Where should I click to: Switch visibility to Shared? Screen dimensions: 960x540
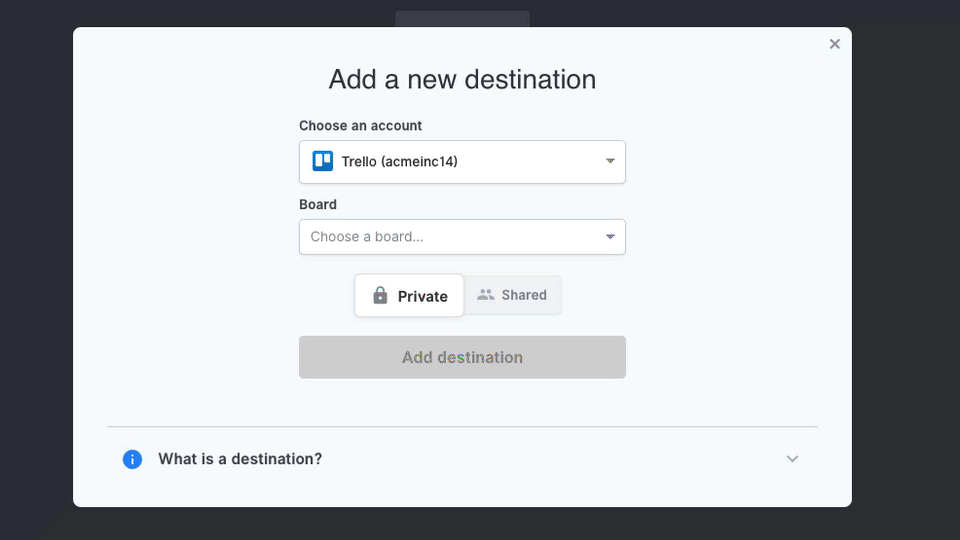pyautogui.click(x=512, y=295)
